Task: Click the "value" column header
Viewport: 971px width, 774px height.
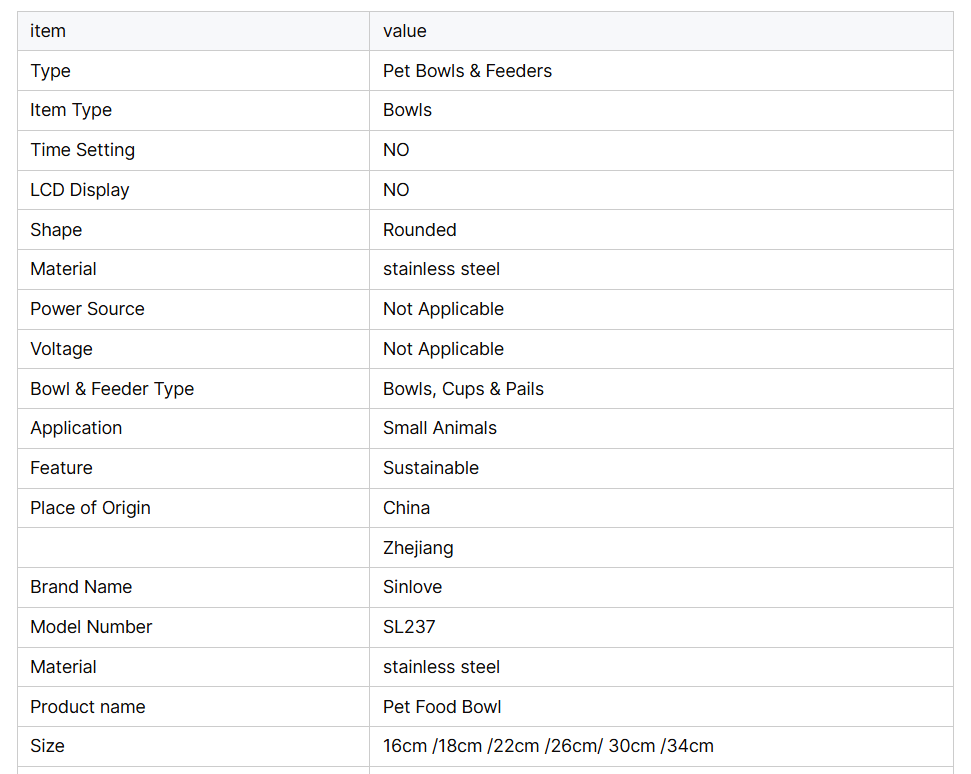Action: [x=405, y=31]
